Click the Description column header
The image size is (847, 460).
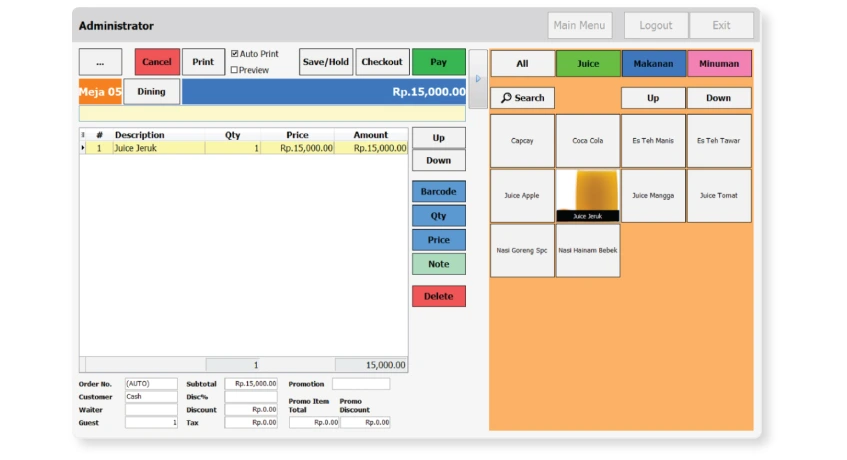point(158,135)
